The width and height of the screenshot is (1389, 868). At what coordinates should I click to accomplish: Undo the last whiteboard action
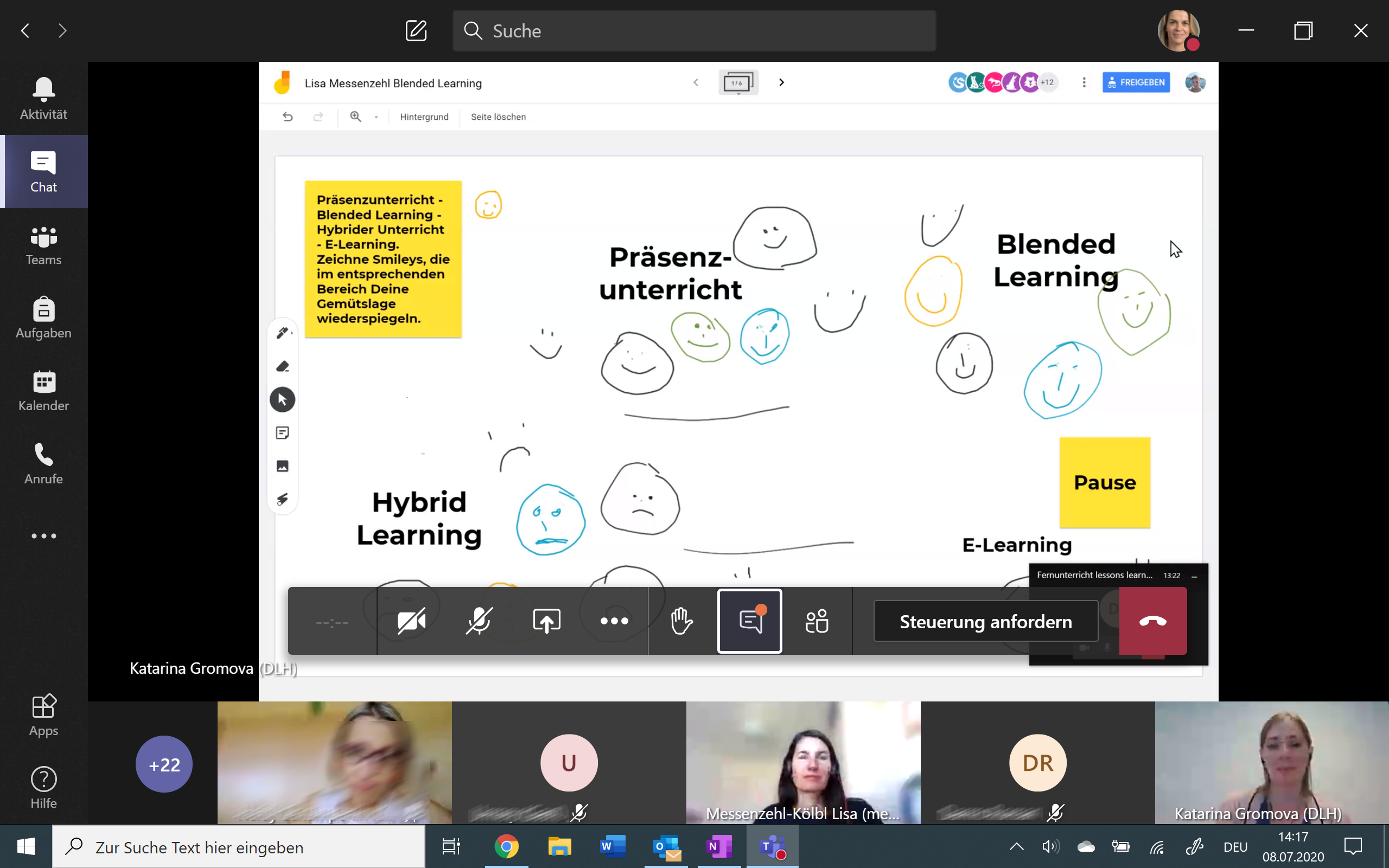click(288, 117)
